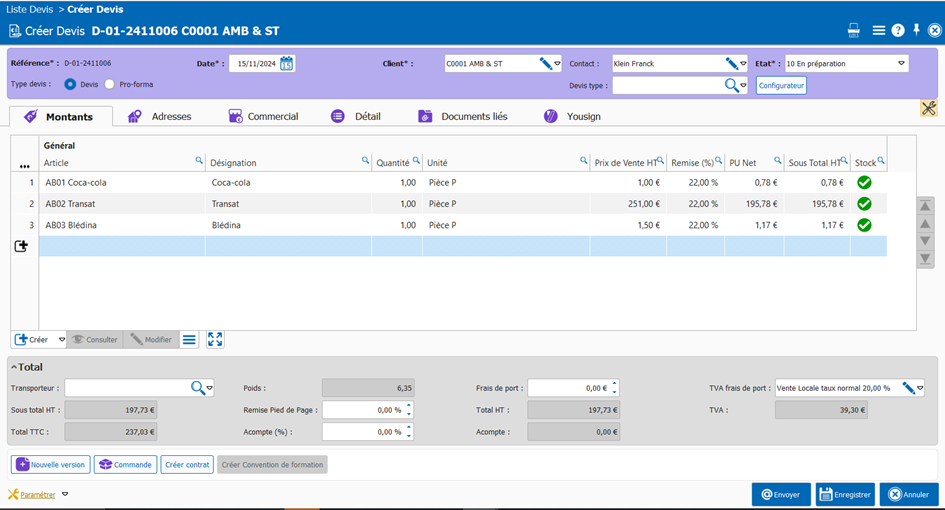Click the print icon in header
This screenshot has width=945, height=510.
pyautogui.click(x=854, y=31)
